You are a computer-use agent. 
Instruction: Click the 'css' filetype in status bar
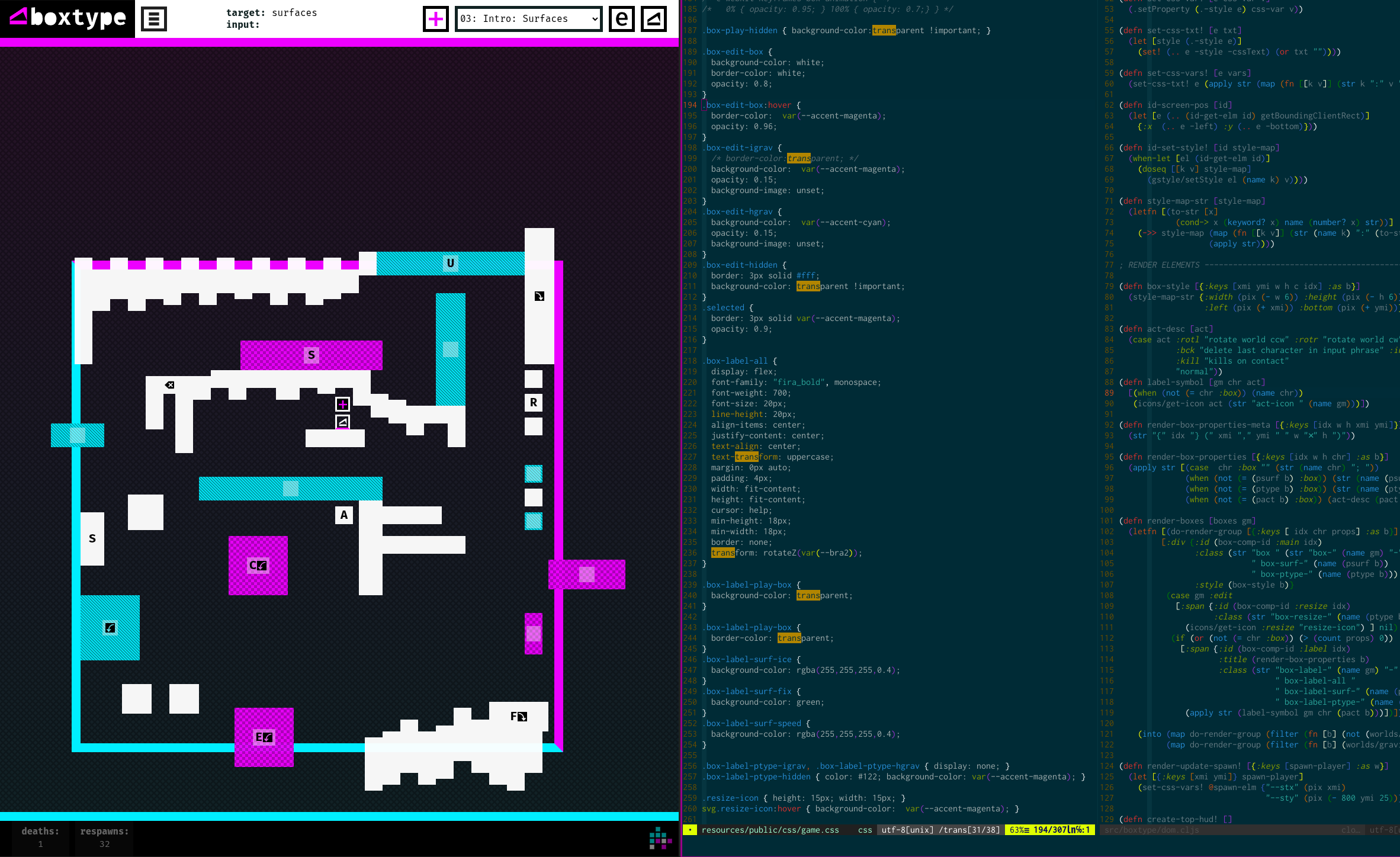(x=865, y=830)
